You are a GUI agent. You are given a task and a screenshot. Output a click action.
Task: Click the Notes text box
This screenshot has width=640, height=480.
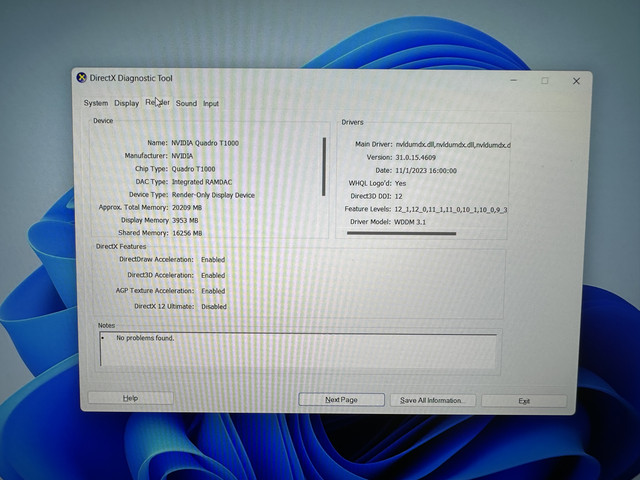click(x=298, y=349)
